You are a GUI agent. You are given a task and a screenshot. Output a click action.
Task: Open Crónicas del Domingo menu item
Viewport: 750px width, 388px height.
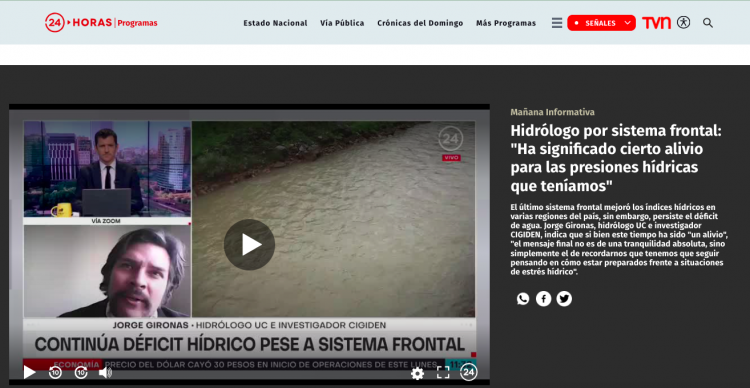tap(420, 23)
